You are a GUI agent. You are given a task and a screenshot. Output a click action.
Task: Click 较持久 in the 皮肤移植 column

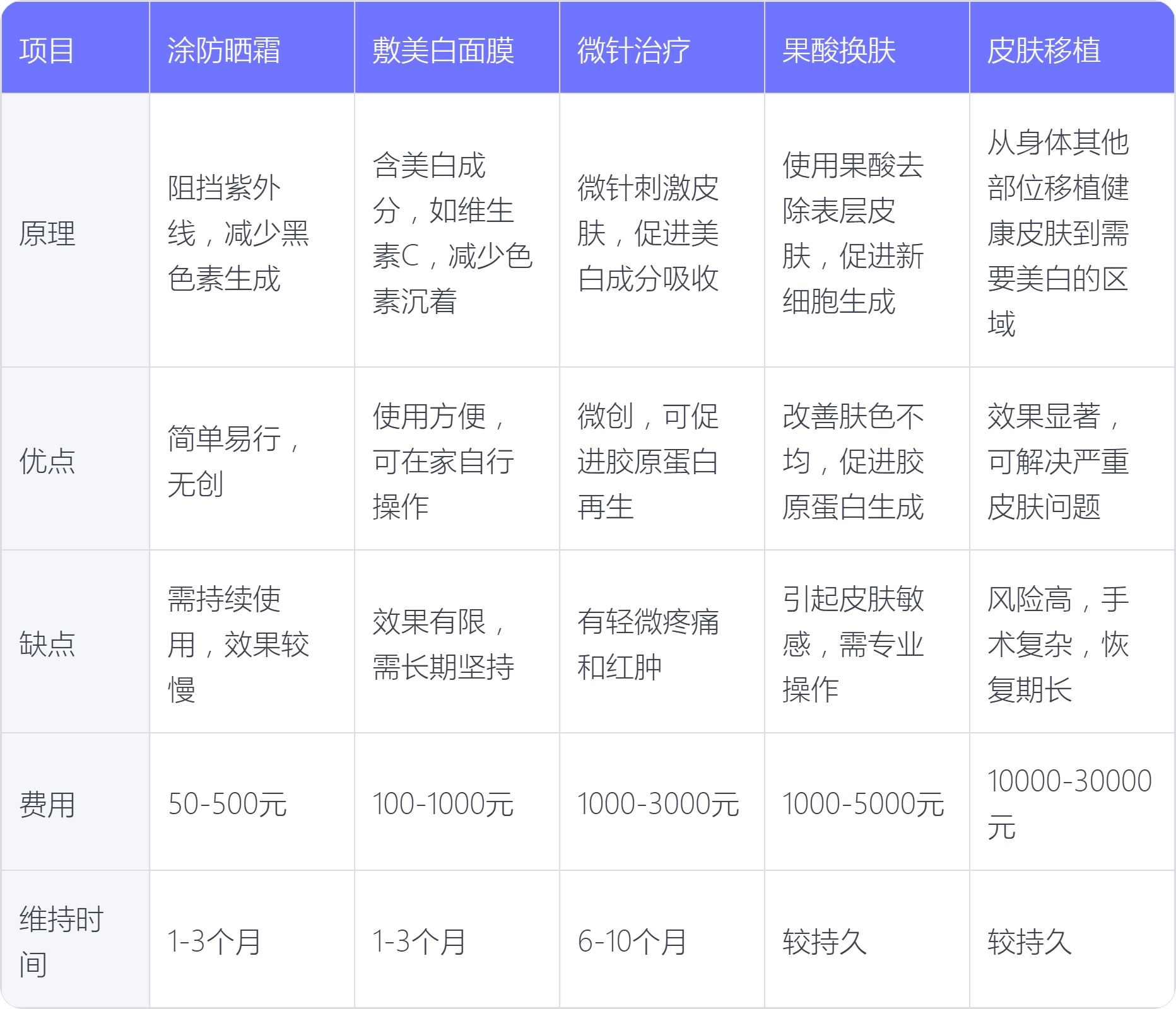(x=1030, y=942)
